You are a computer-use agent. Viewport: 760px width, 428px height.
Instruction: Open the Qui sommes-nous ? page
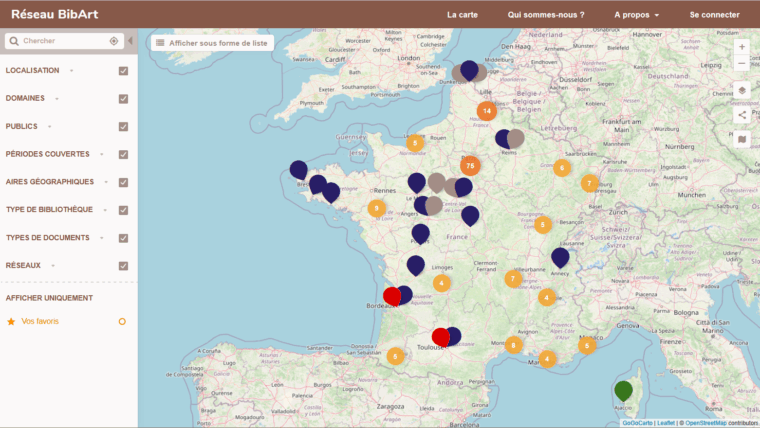point(546,15)
